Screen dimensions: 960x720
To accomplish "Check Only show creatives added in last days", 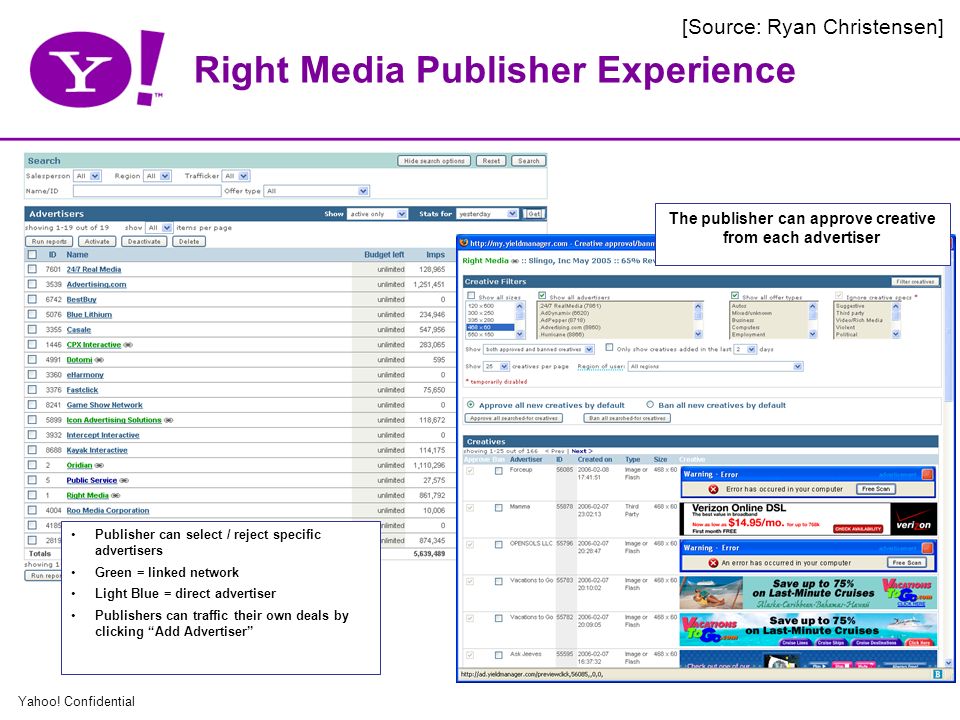I will point(609,348).
